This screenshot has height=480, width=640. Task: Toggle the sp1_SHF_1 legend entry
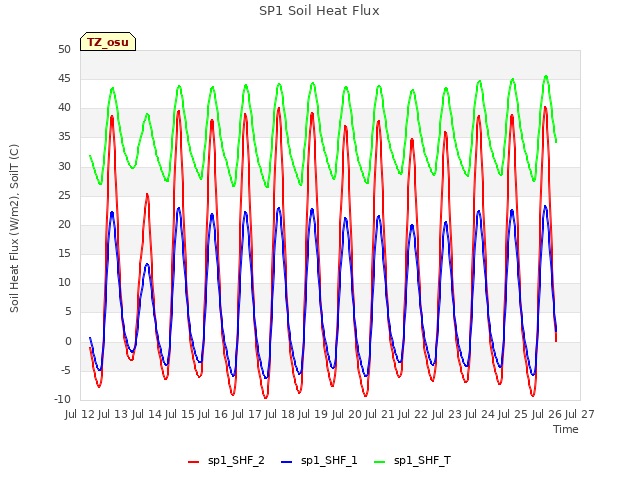point(319,460)
